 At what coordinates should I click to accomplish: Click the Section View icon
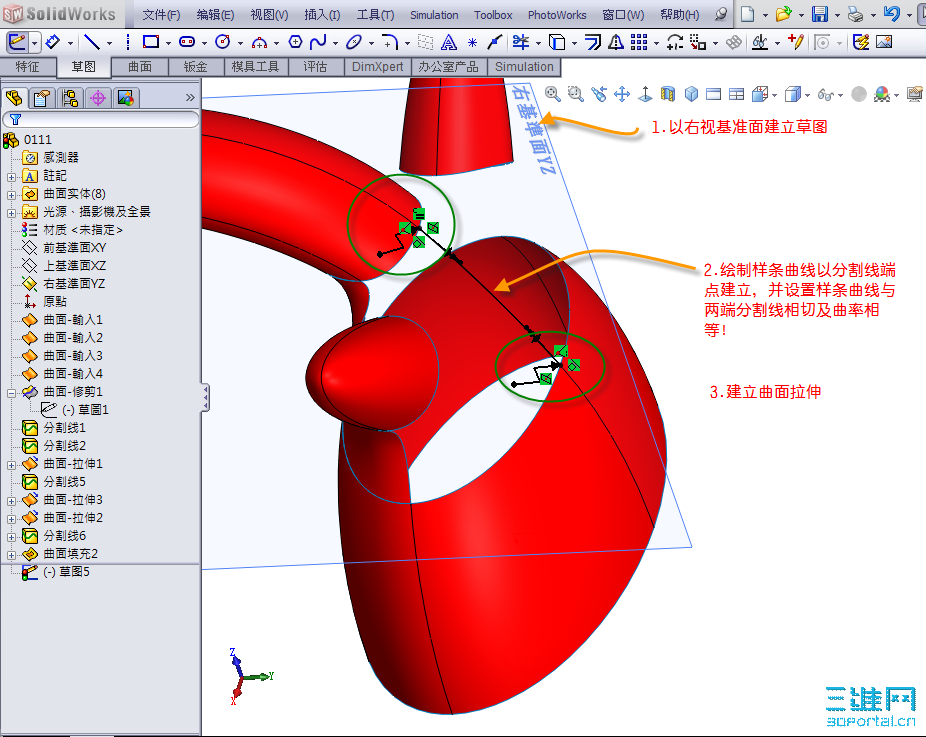[x=668, y=94]
